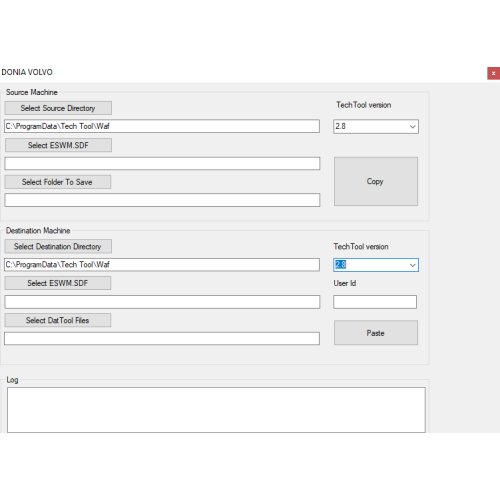The image size is (500, 500).
Task: Focus the folder to save path field
Action: pyautogui.click(x=162, y=200)
